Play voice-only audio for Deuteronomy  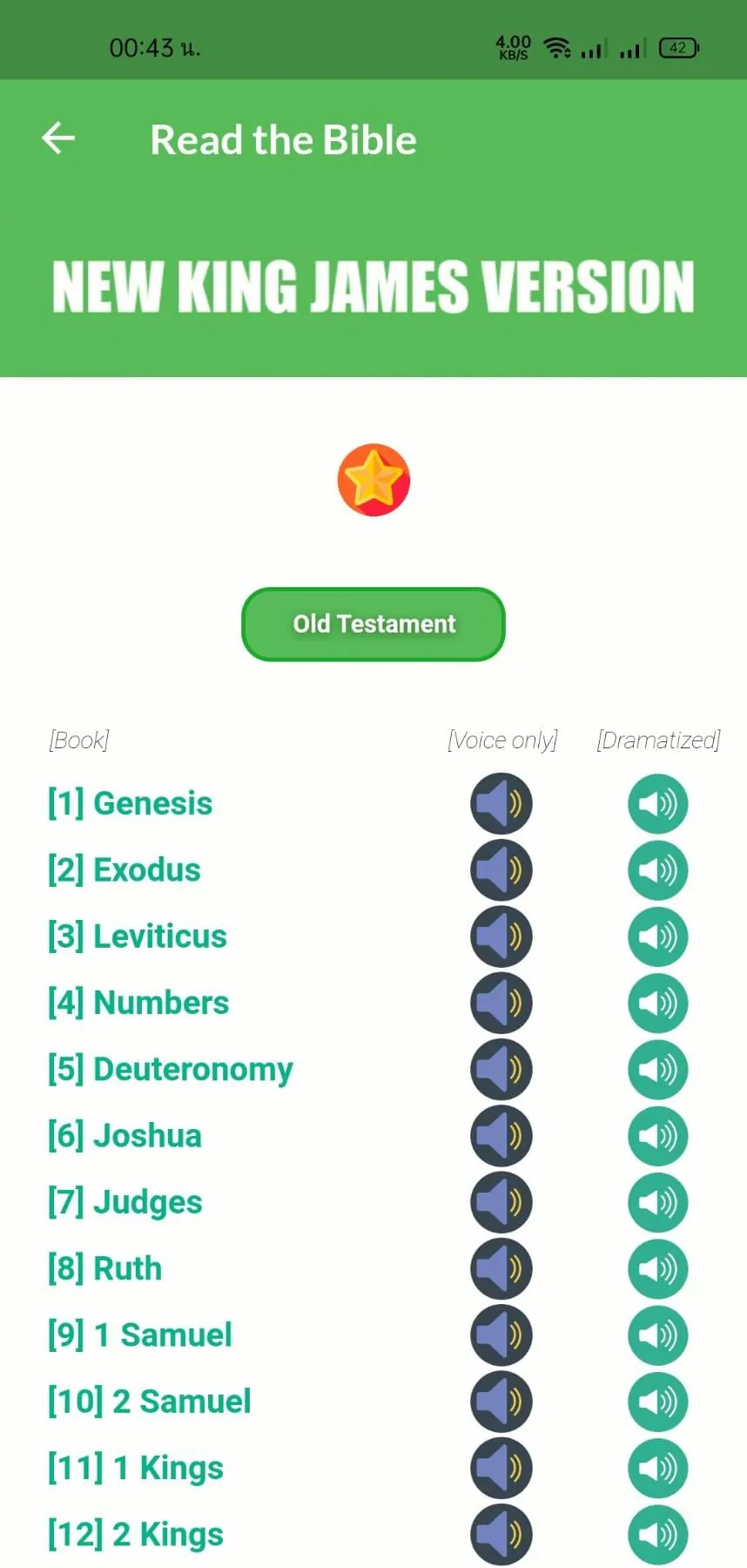[501, 1070]
